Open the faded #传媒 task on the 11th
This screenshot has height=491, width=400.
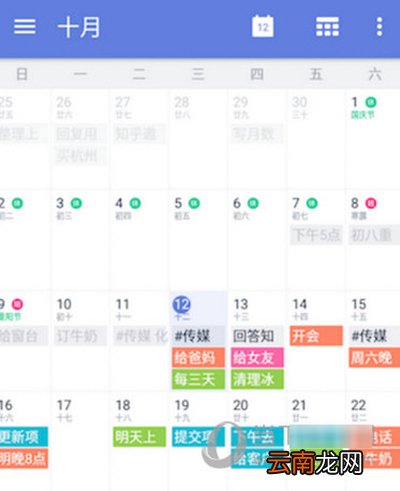pos(139,336)
